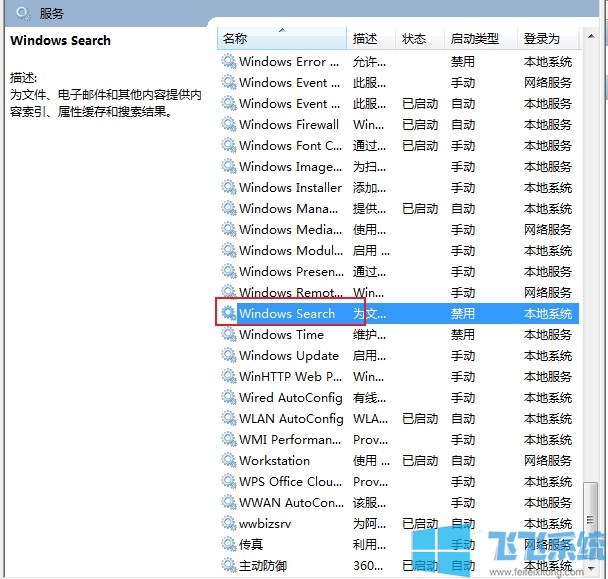Click the gear icon beside Windows Firewall

[x=229, y=125]
